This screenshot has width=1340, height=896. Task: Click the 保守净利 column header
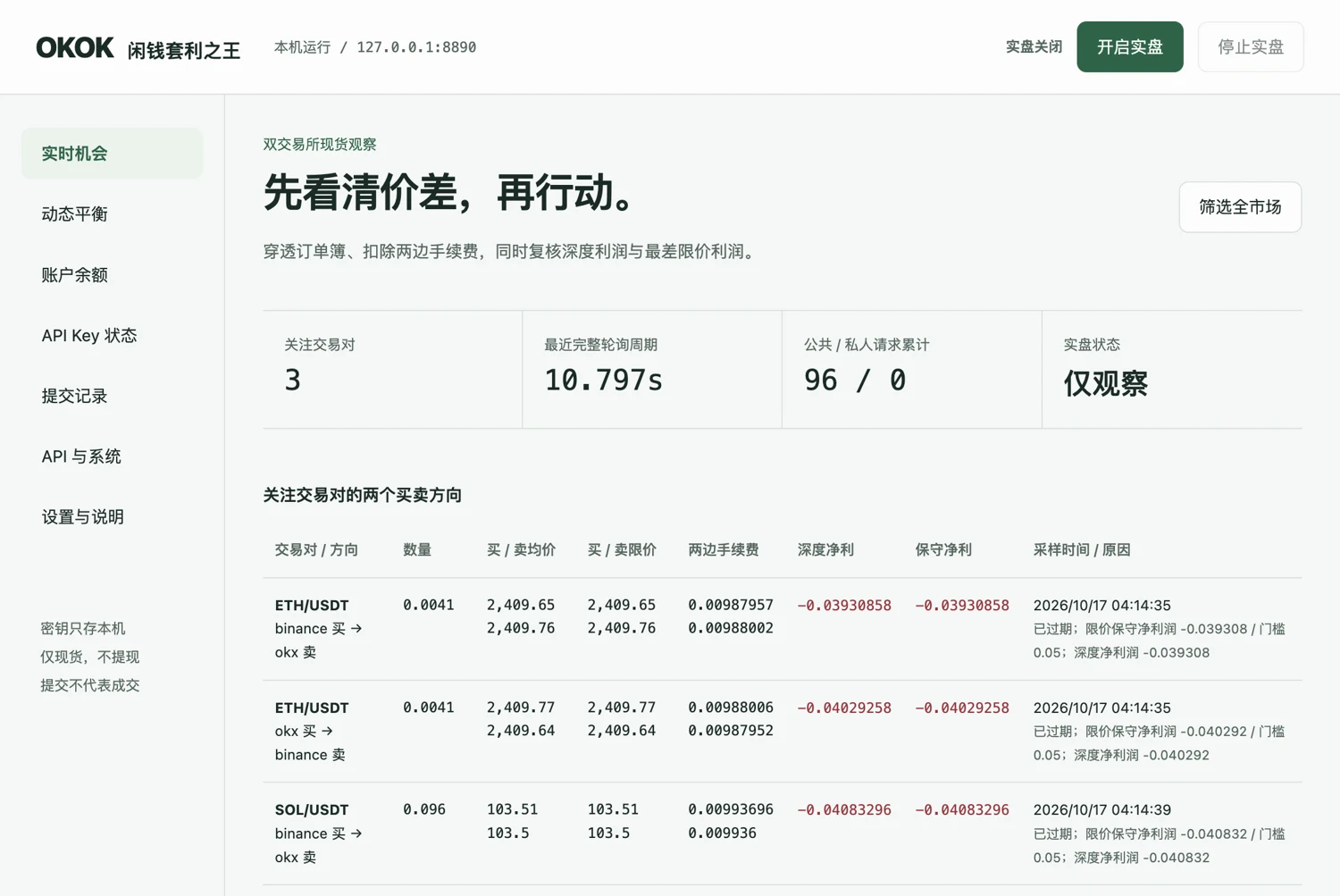coord(943,550)
